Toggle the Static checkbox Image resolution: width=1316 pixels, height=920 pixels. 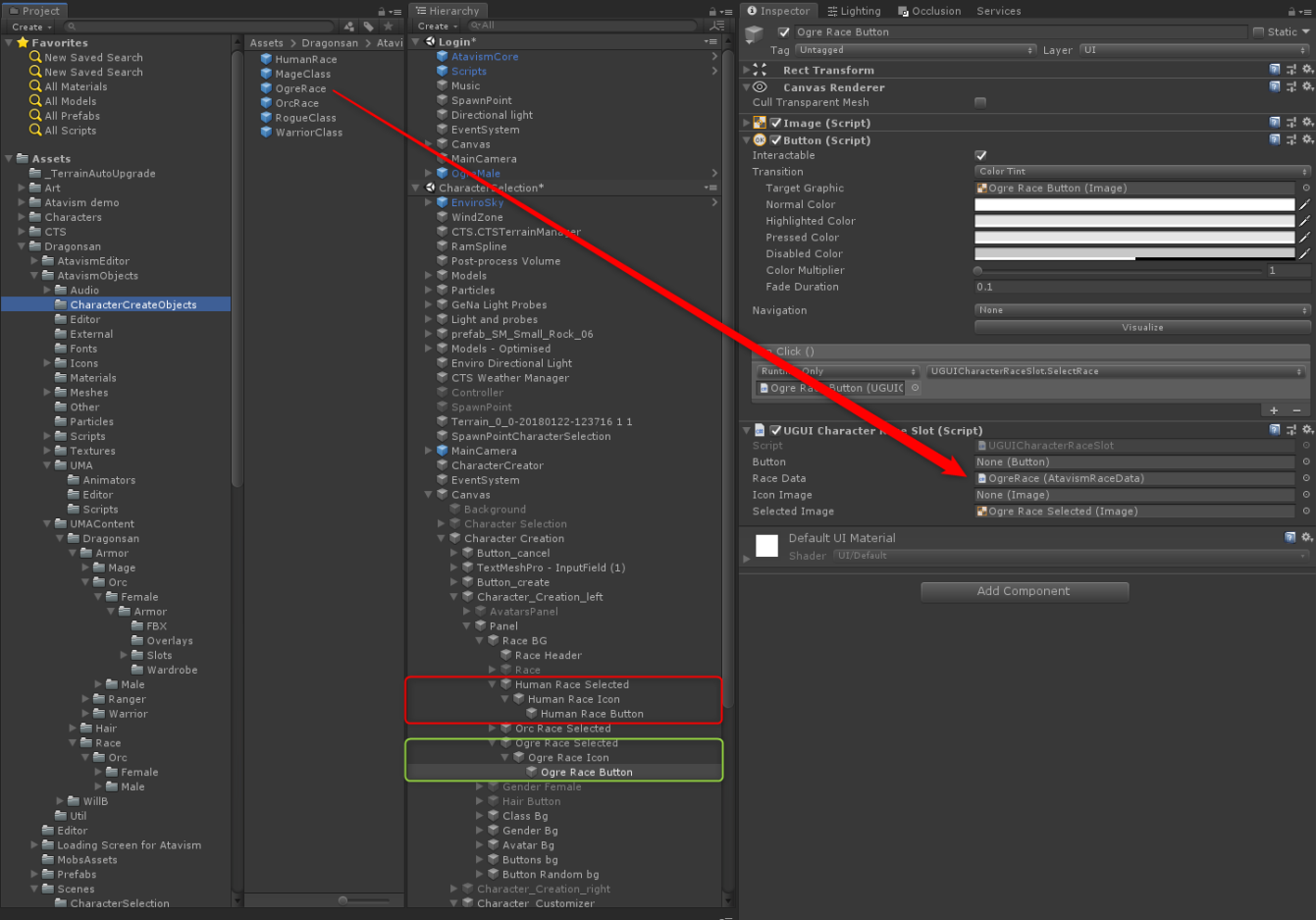pyautogui.click(x=1258, y=32)
